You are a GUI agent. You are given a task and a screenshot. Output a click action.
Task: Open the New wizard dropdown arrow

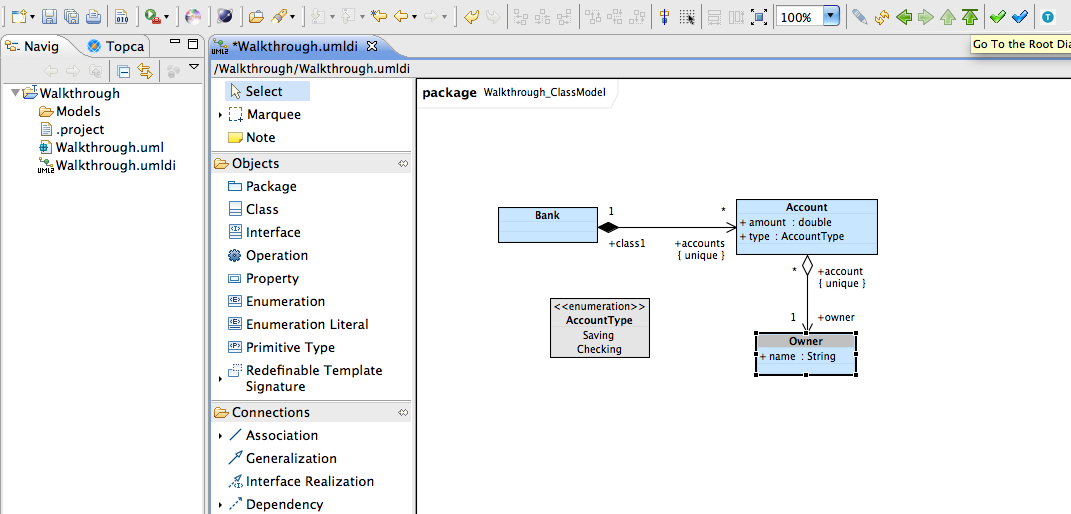click(x=33, y=17)
